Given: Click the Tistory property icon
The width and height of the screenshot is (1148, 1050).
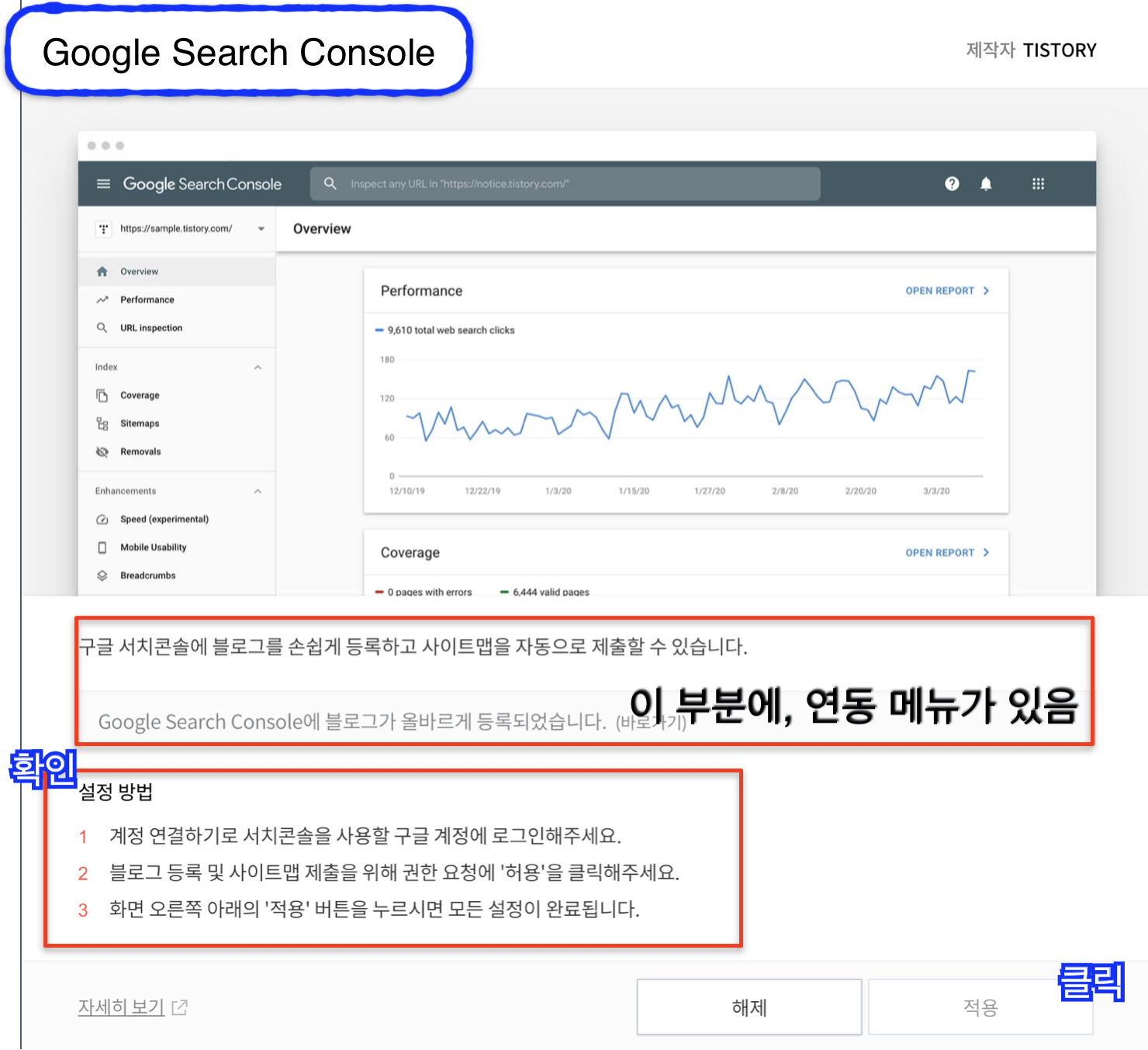Looking at the screenshot, I should click(x=103, y=229).
